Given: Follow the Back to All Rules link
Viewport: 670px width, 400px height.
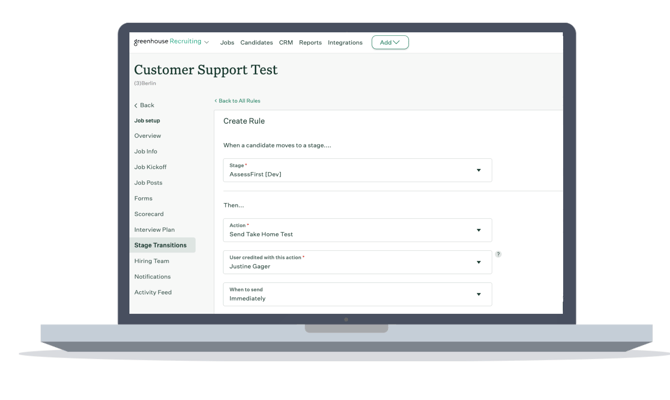Looking at the screenshot, I should (237, 101).
